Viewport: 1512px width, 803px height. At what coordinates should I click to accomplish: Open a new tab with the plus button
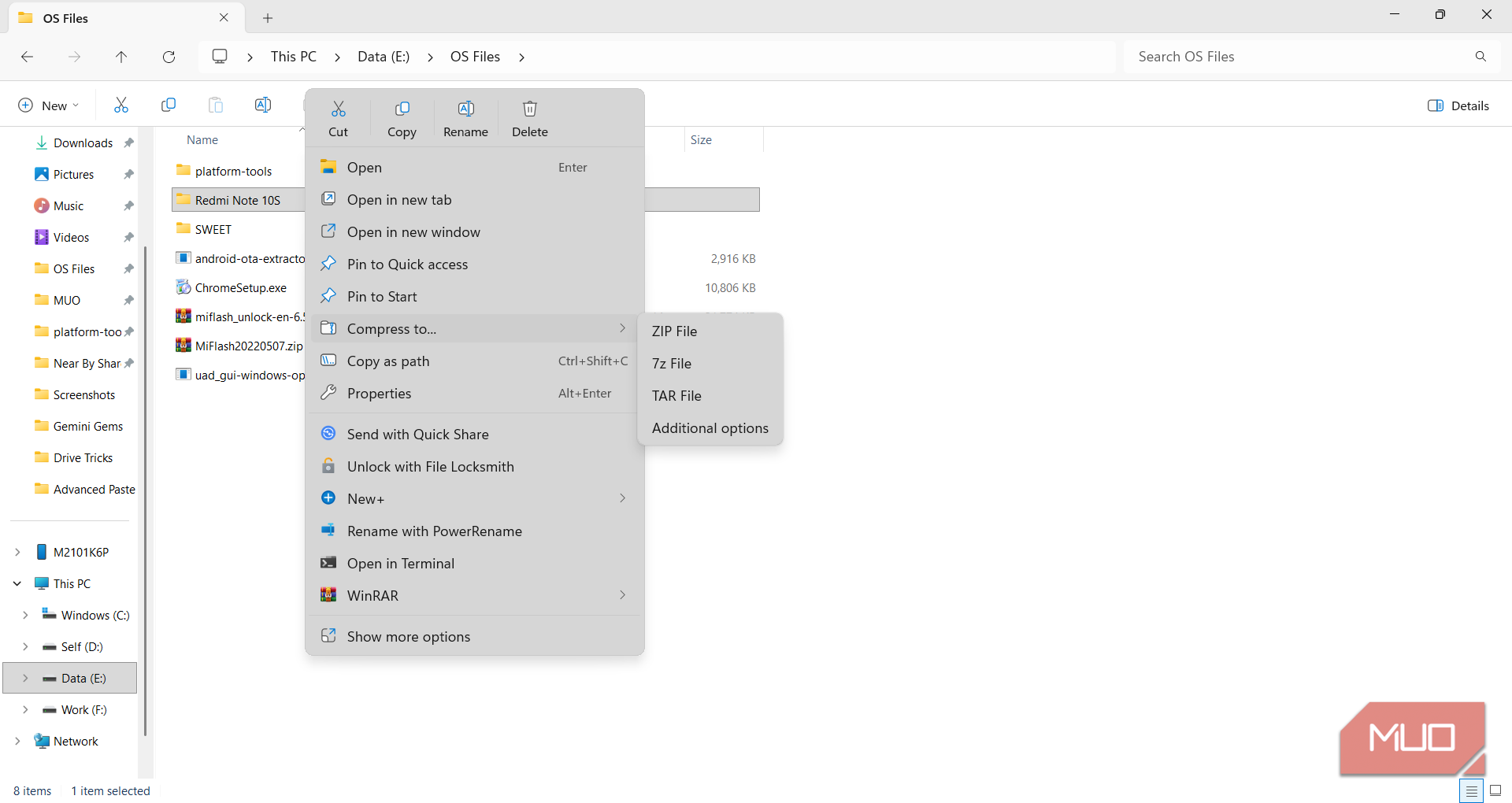pyautogui.click(x=268, y=17)
